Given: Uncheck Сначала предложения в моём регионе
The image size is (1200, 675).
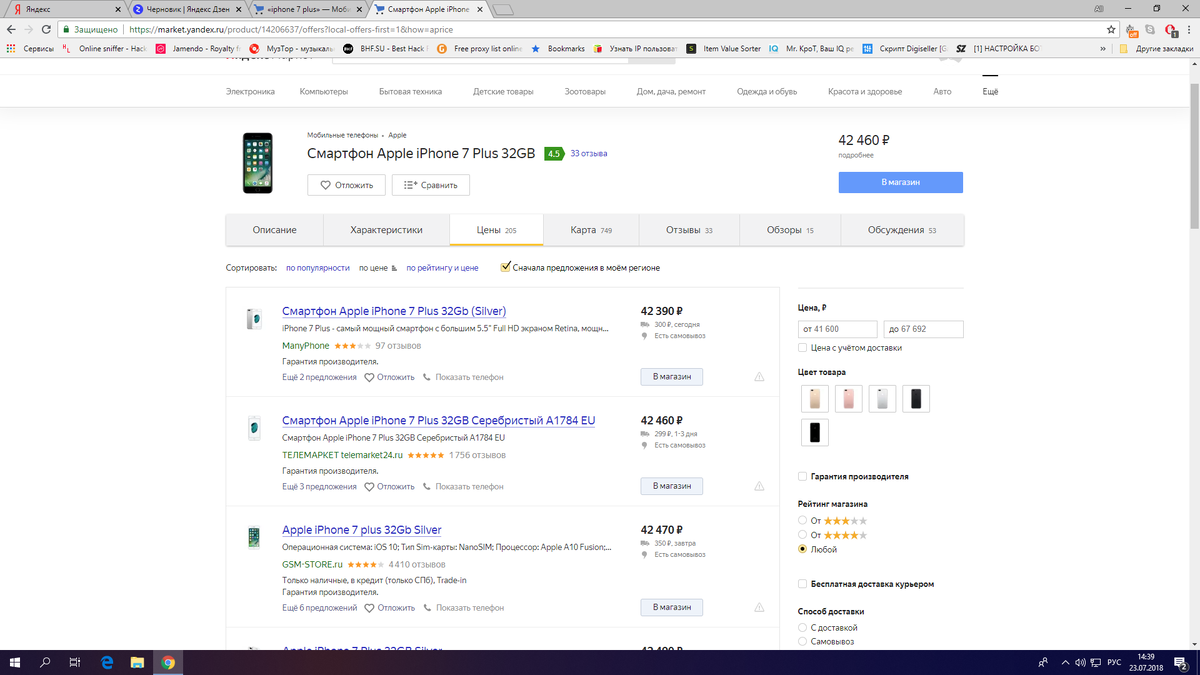Looking at the screenshot, I should coord(505,267).
